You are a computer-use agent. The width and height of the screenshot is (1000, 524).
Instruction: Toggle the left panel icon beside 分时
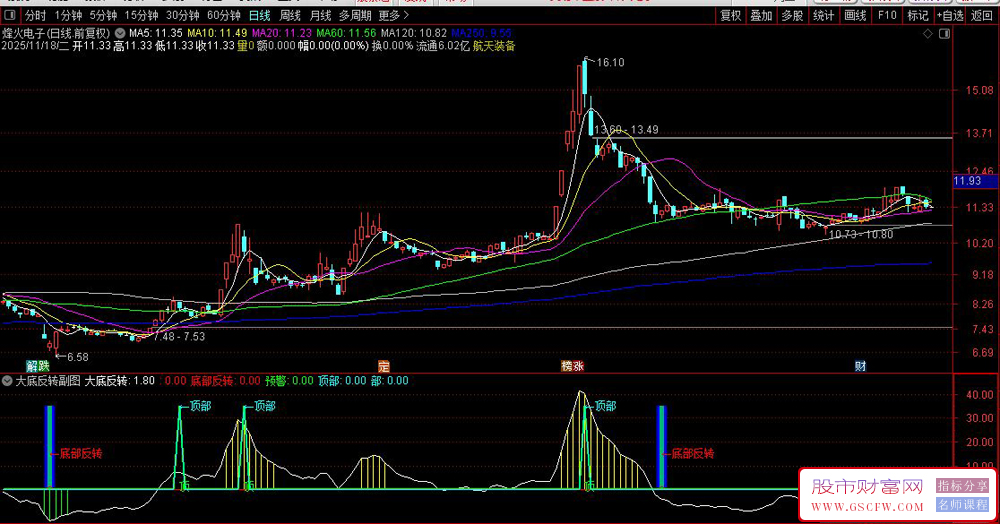(9, 16)
